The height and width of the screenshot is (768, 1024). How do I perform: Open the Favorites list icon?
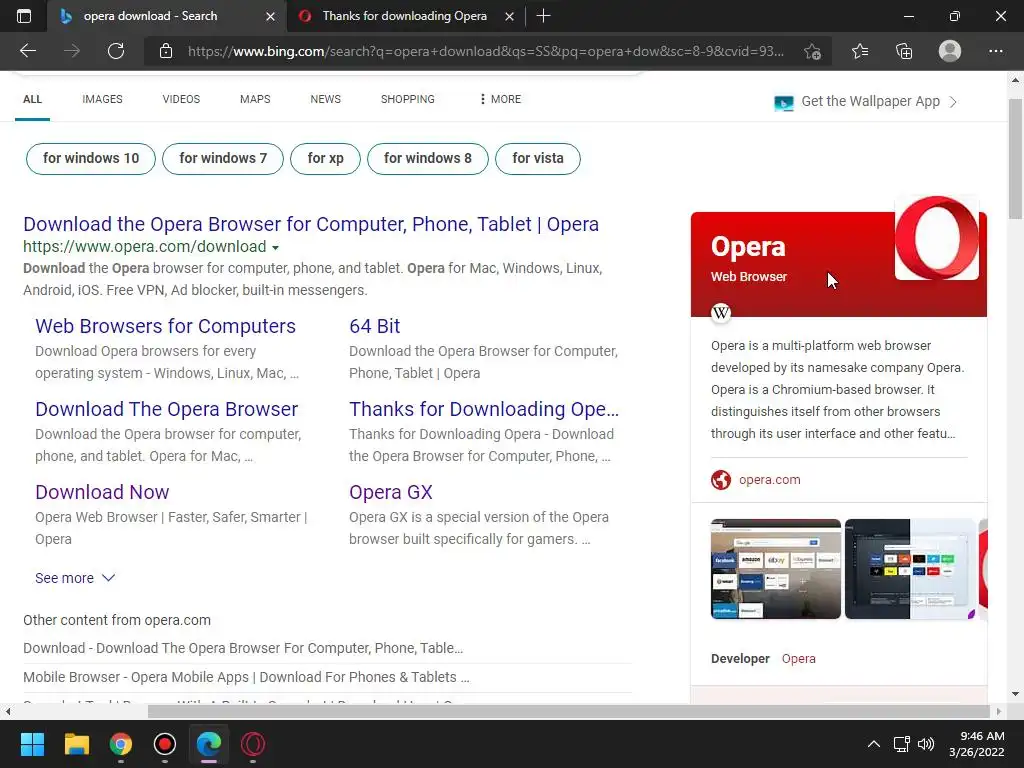[x=860, y=51]
